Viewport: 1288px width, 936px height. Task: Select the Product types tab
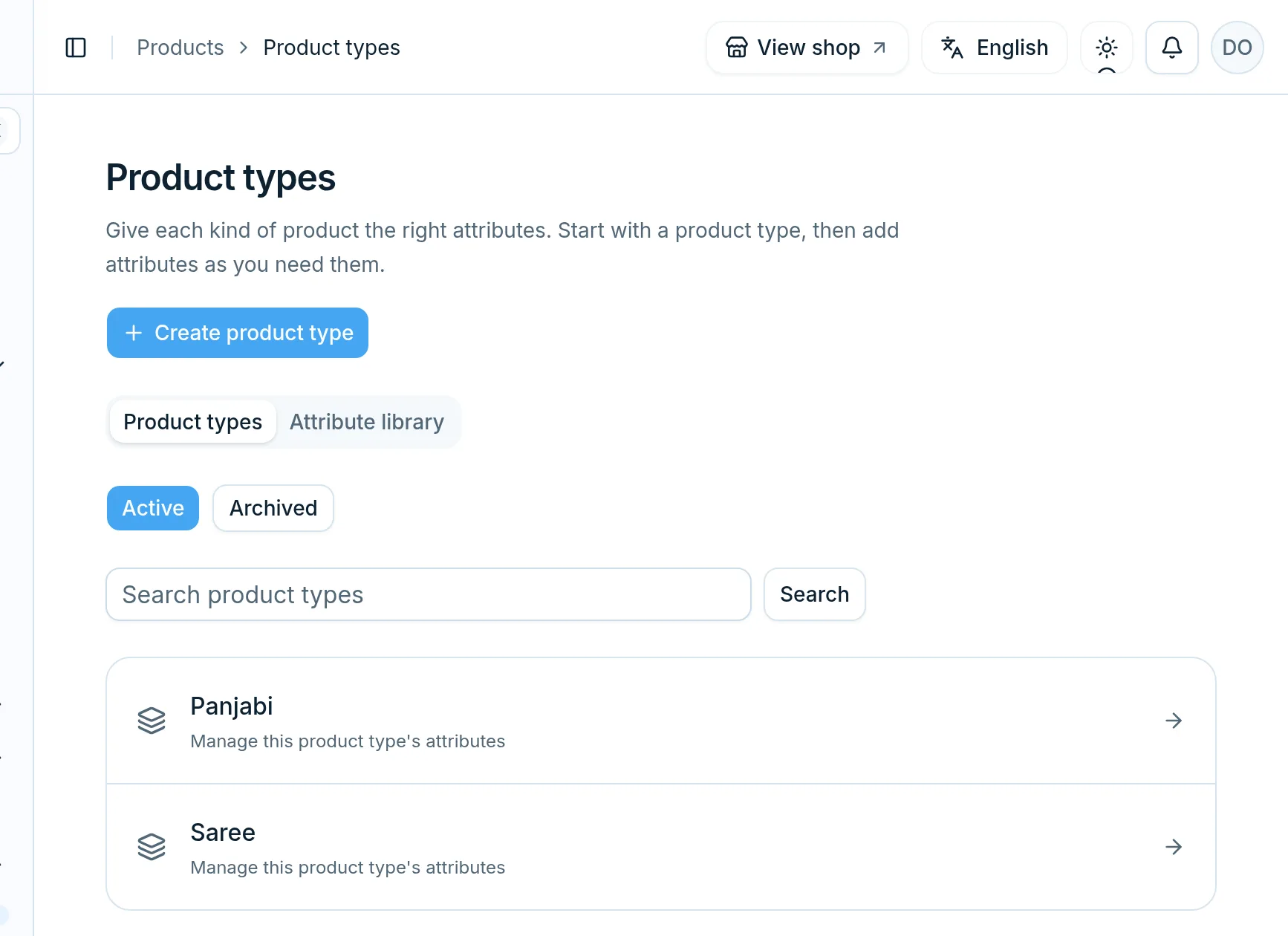[193, 422]
